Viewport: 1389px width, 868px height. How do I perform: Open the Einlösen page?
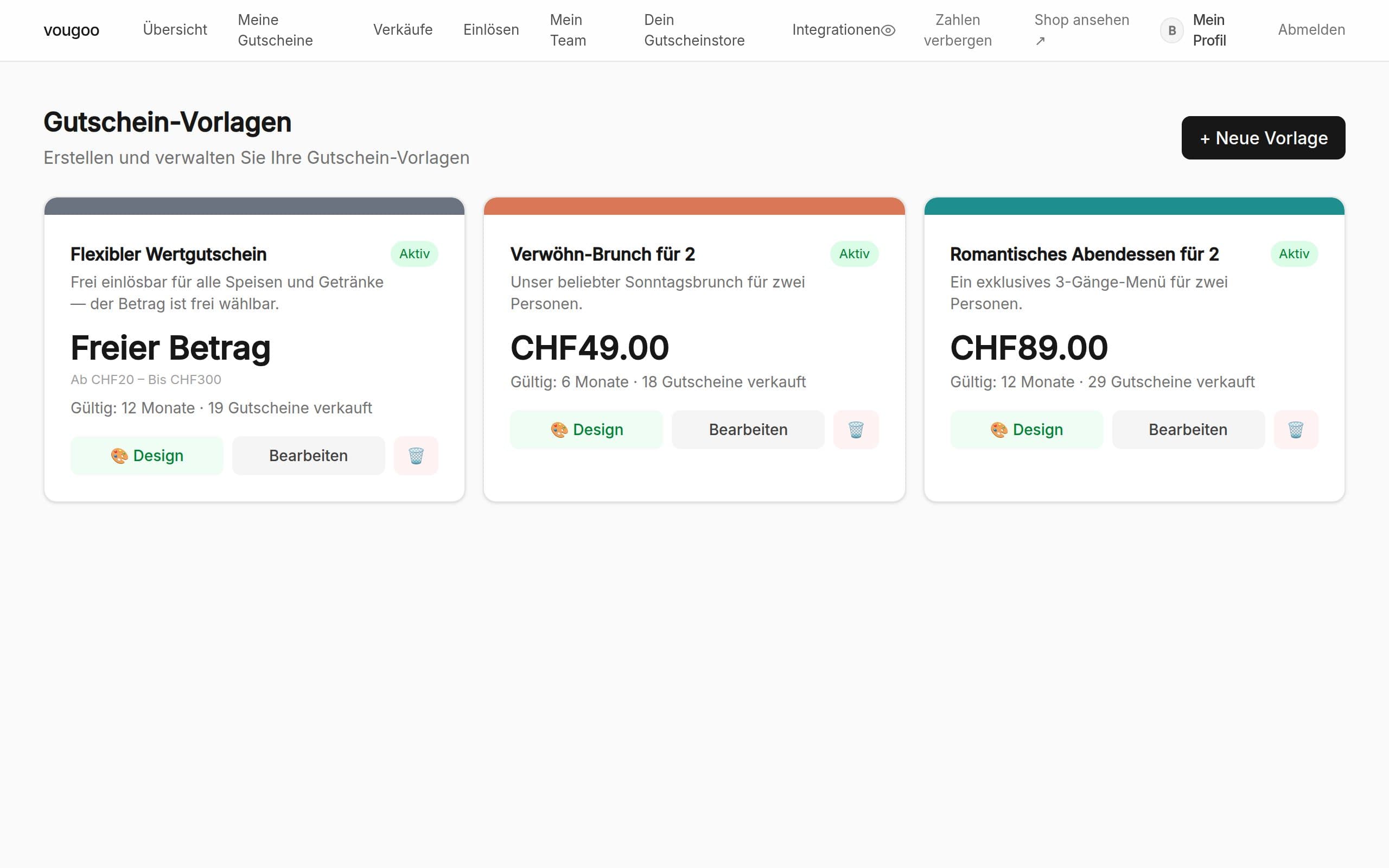(x=490, y=30)
